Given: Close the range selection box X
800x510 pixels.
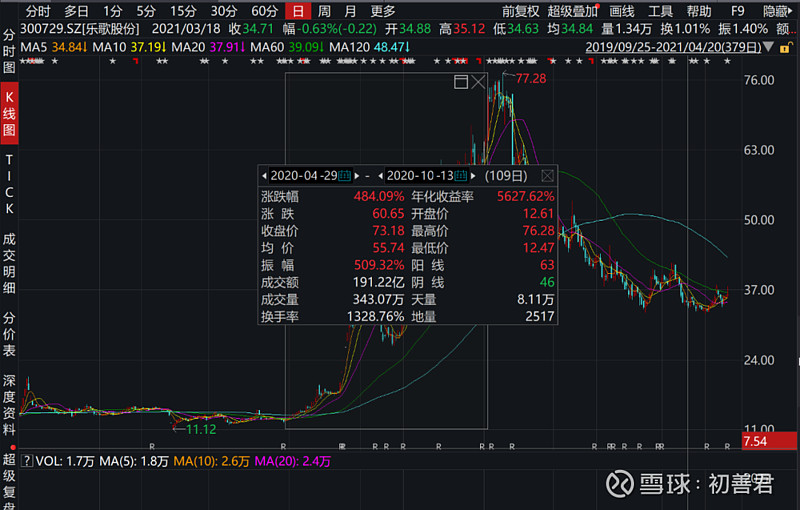Looking at the screenshot, I should pyautogui.click(x=478, y=82).
